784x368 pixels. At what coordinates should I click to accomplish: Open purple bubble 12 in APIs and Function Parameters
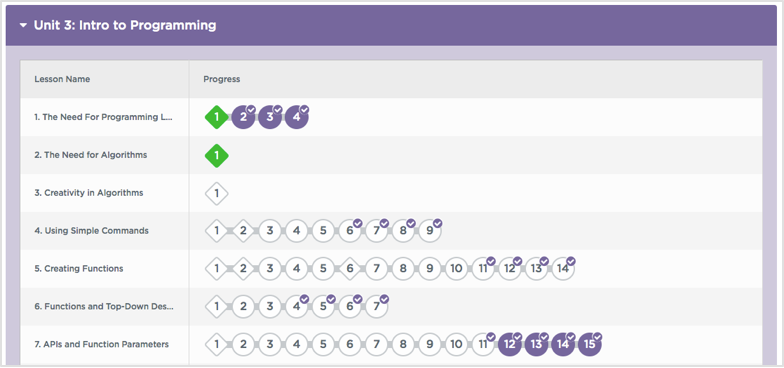point(510,344)
